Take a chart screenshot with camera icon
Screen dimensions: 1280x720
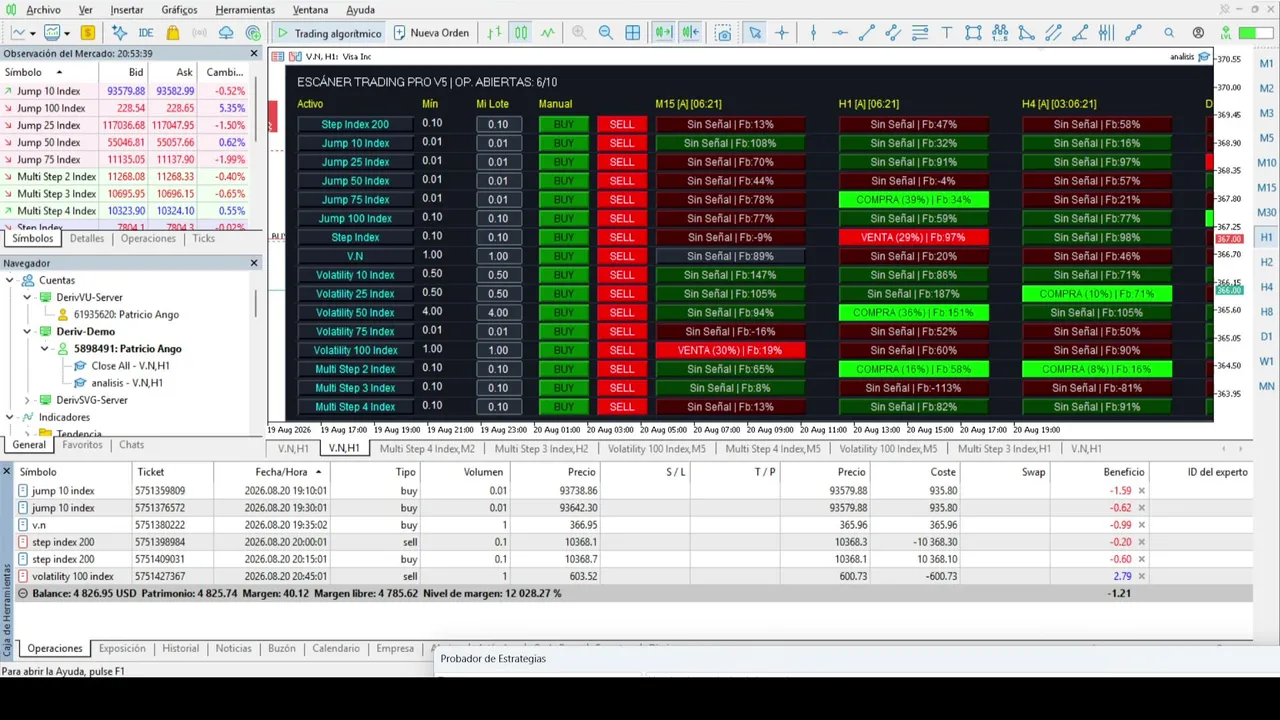(x=723, y=33)
